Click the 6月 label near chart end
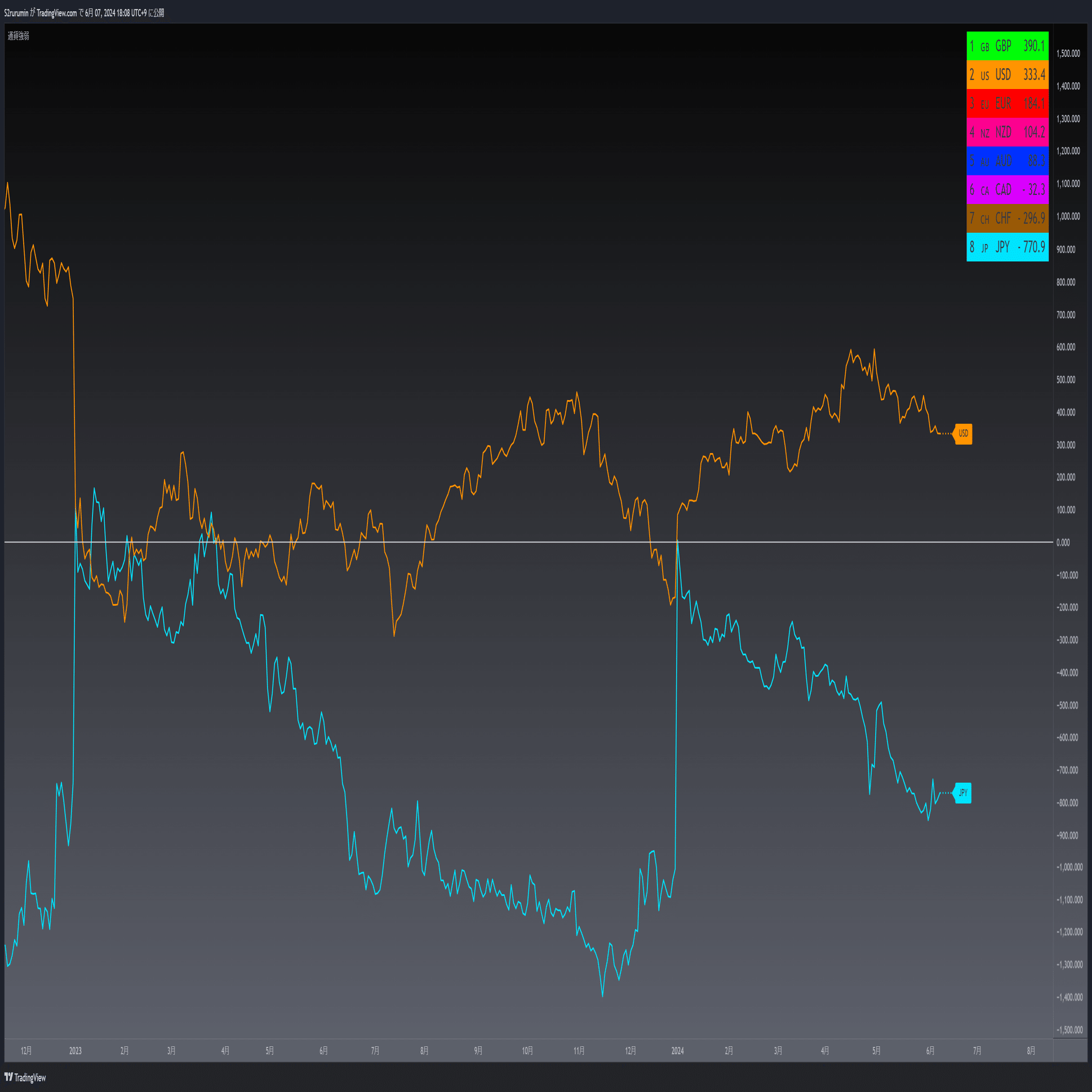Viewport: 1092px width, 1092px height. (x=930, y=1051)
